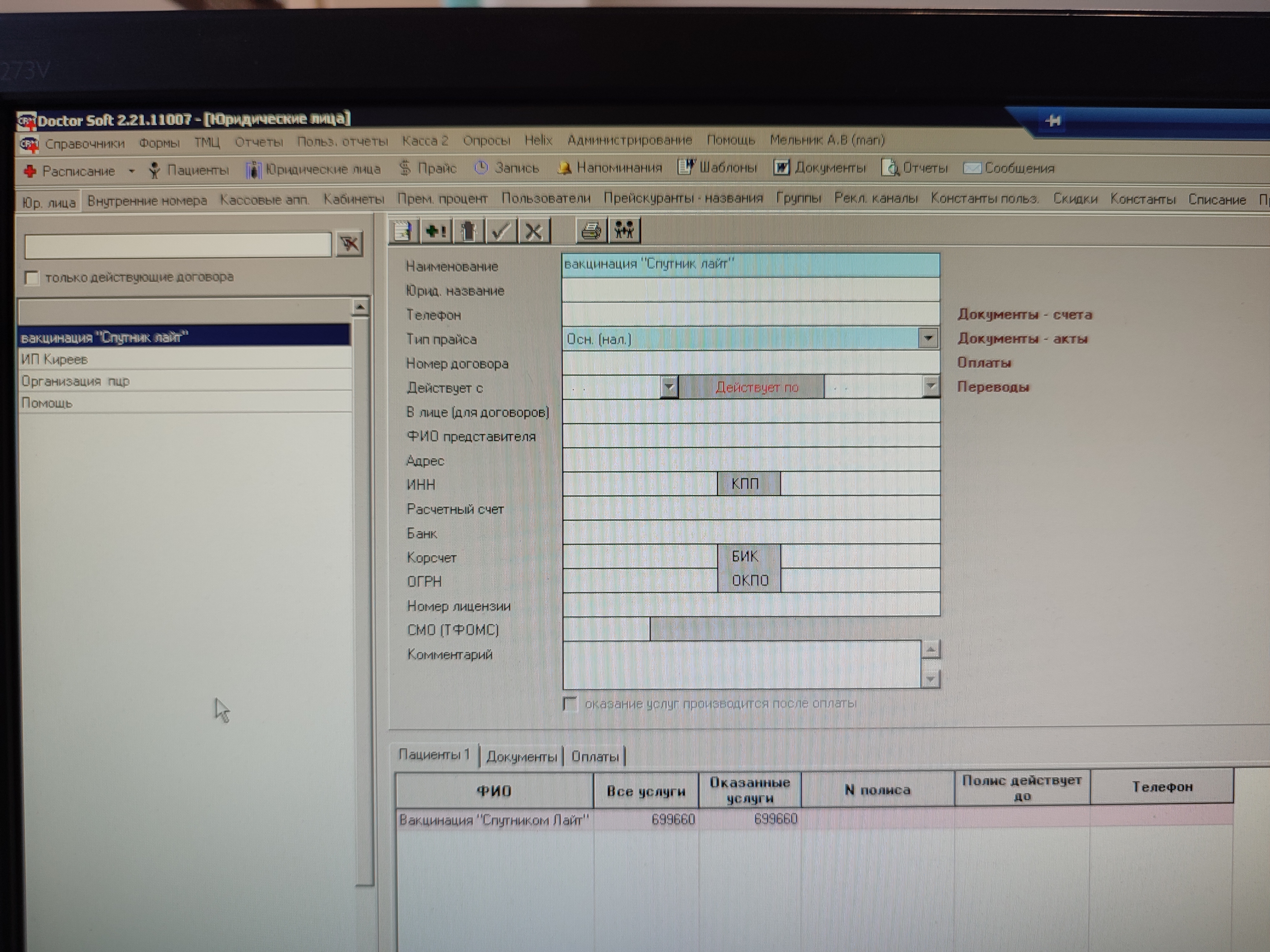Open the Действует с date dropdown
This screenshot has width=1270, height=952.
668,387
